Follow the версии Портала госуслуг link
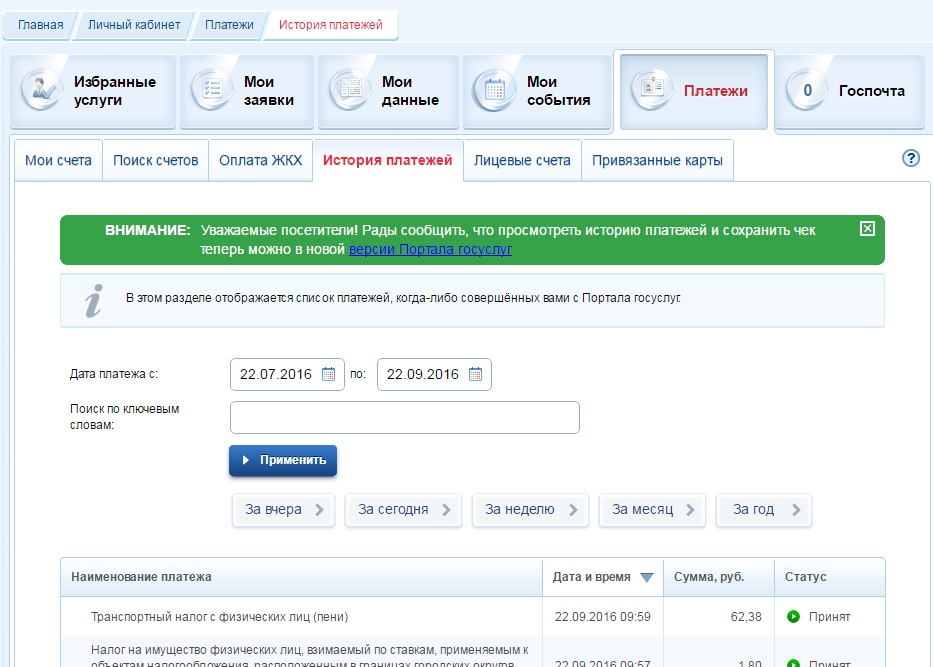The width and height of the screenshot is (933, 667). pyautogui.click(x=430, y=249)
